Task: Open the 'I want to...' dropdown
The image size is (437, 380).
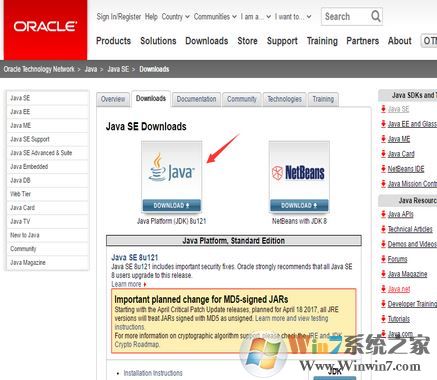Action: click(293, 16)
